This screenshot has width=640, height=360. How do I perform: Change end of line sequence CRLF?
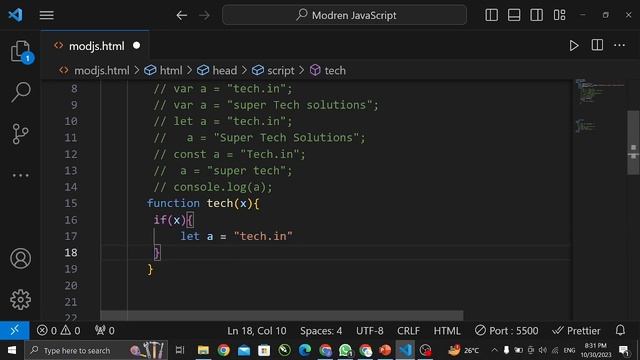pos(408,331)
